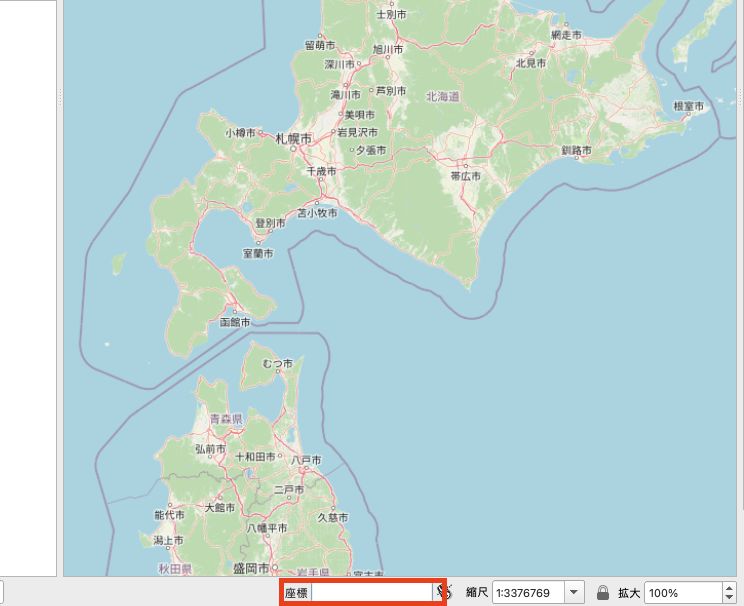The height and width of the screenshot is (606, 744).
Task: Click the 能代市 map label
Action: (x=169, y=515)
